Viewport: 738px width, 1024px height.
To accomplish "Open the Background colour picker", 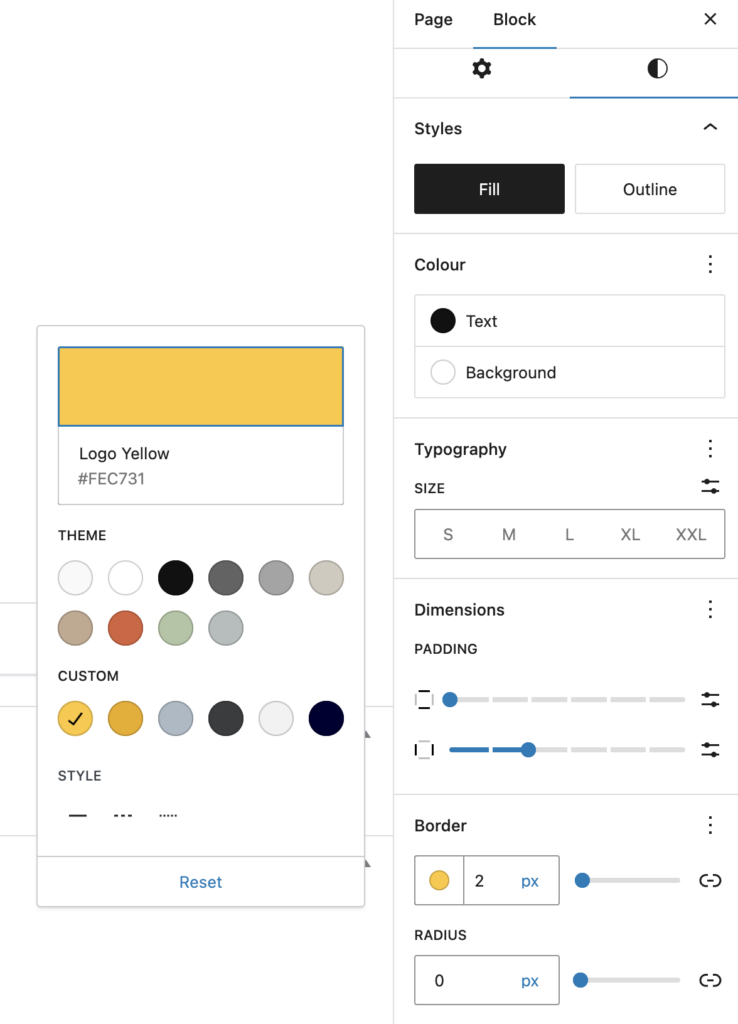I will click(570, 372).
